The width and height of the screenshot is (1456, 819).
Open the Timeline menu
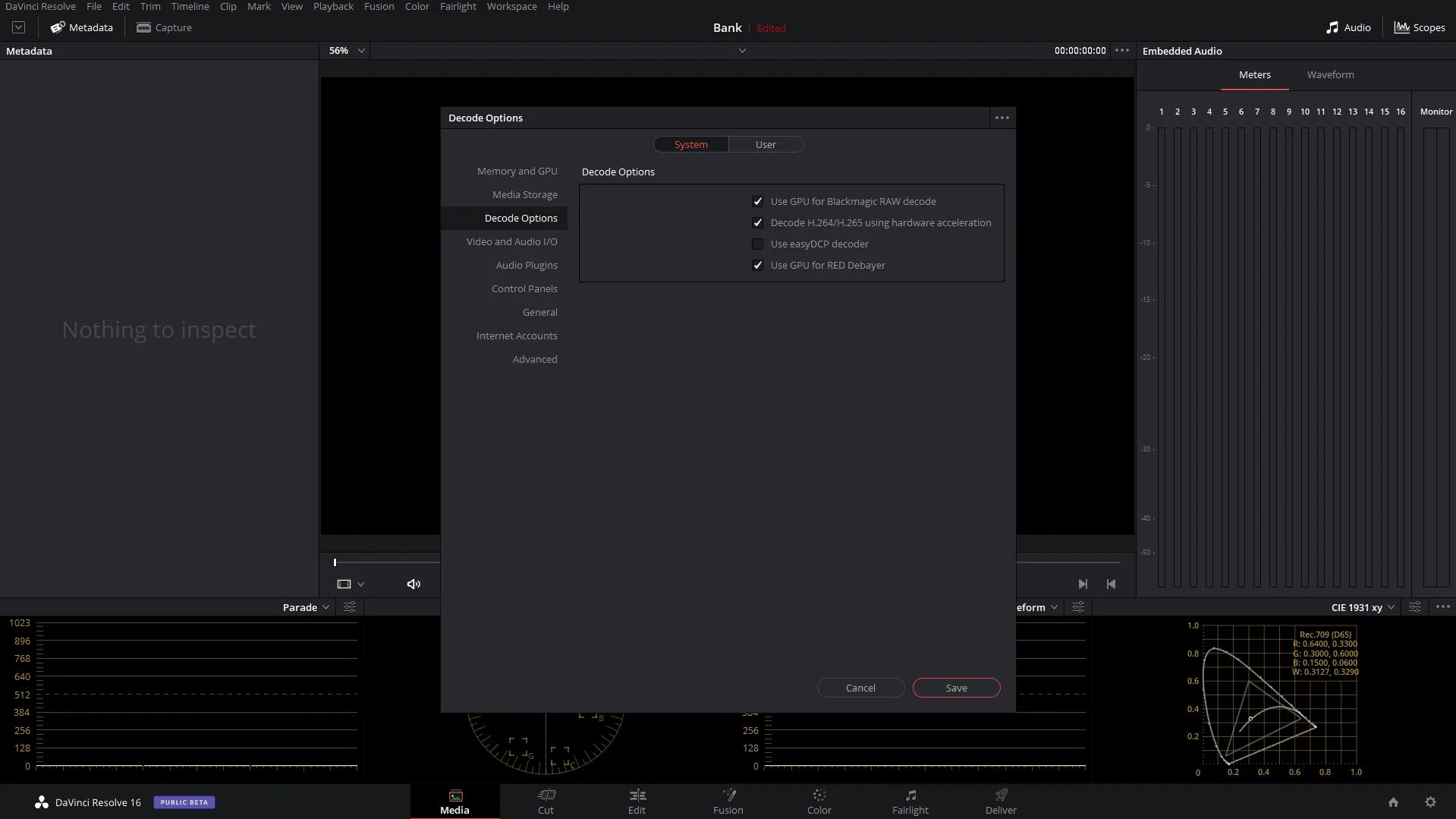click(x=190, y=6)
